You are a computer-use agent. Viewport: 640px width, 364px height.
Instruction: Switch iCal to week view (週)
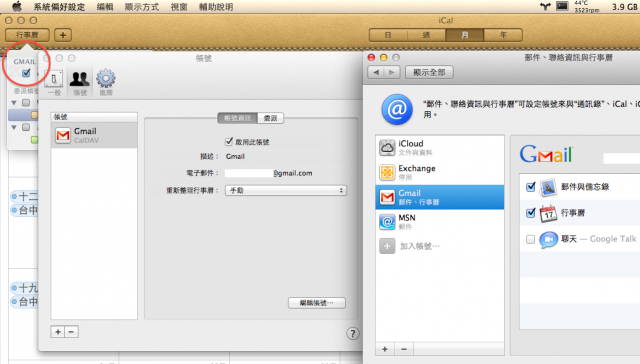(426, 35)
